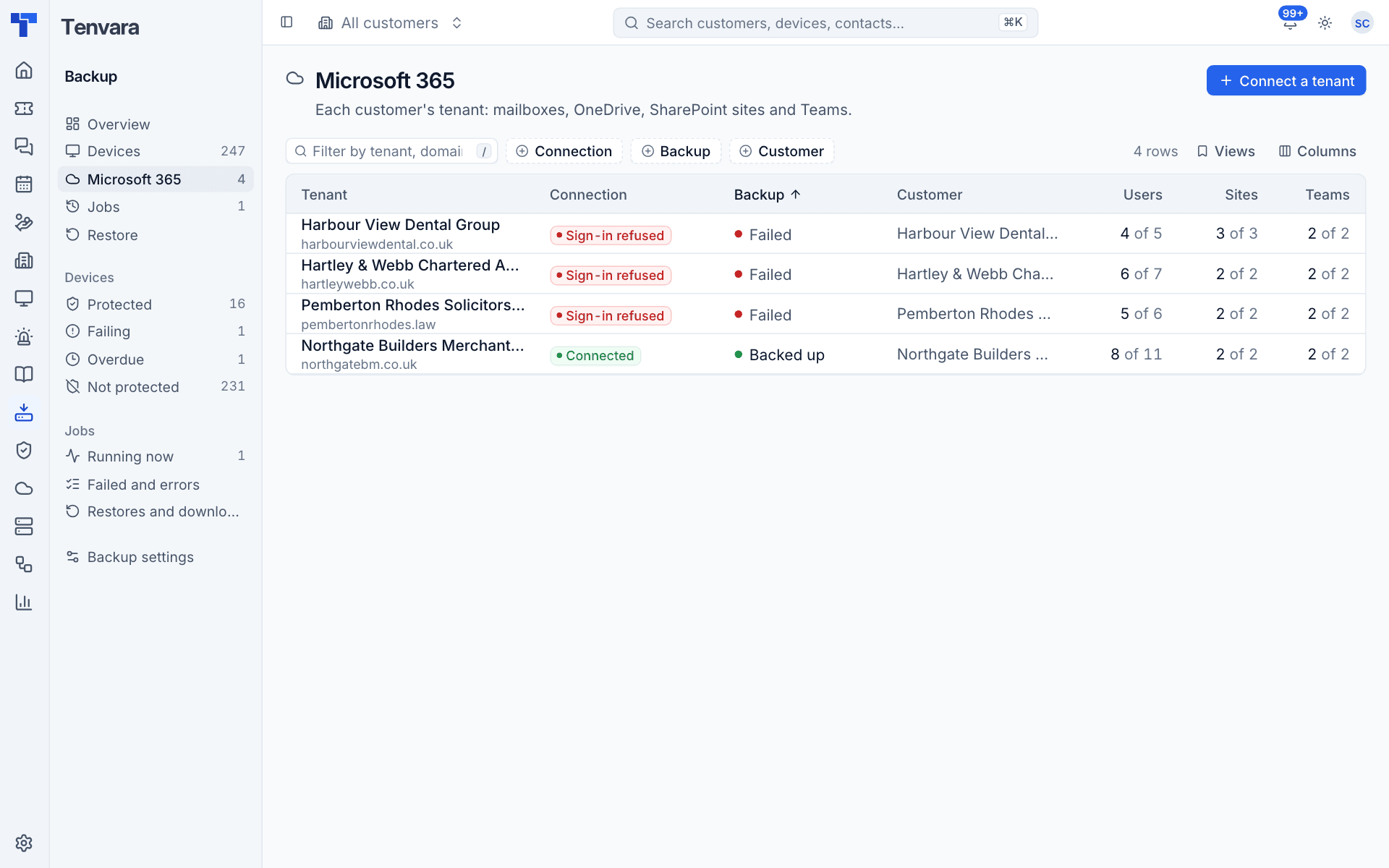Image resolution: width=1389 pixels, height=868 pixels.
Task: Open the alerts siren rail icon
Action: coord(24,336)
